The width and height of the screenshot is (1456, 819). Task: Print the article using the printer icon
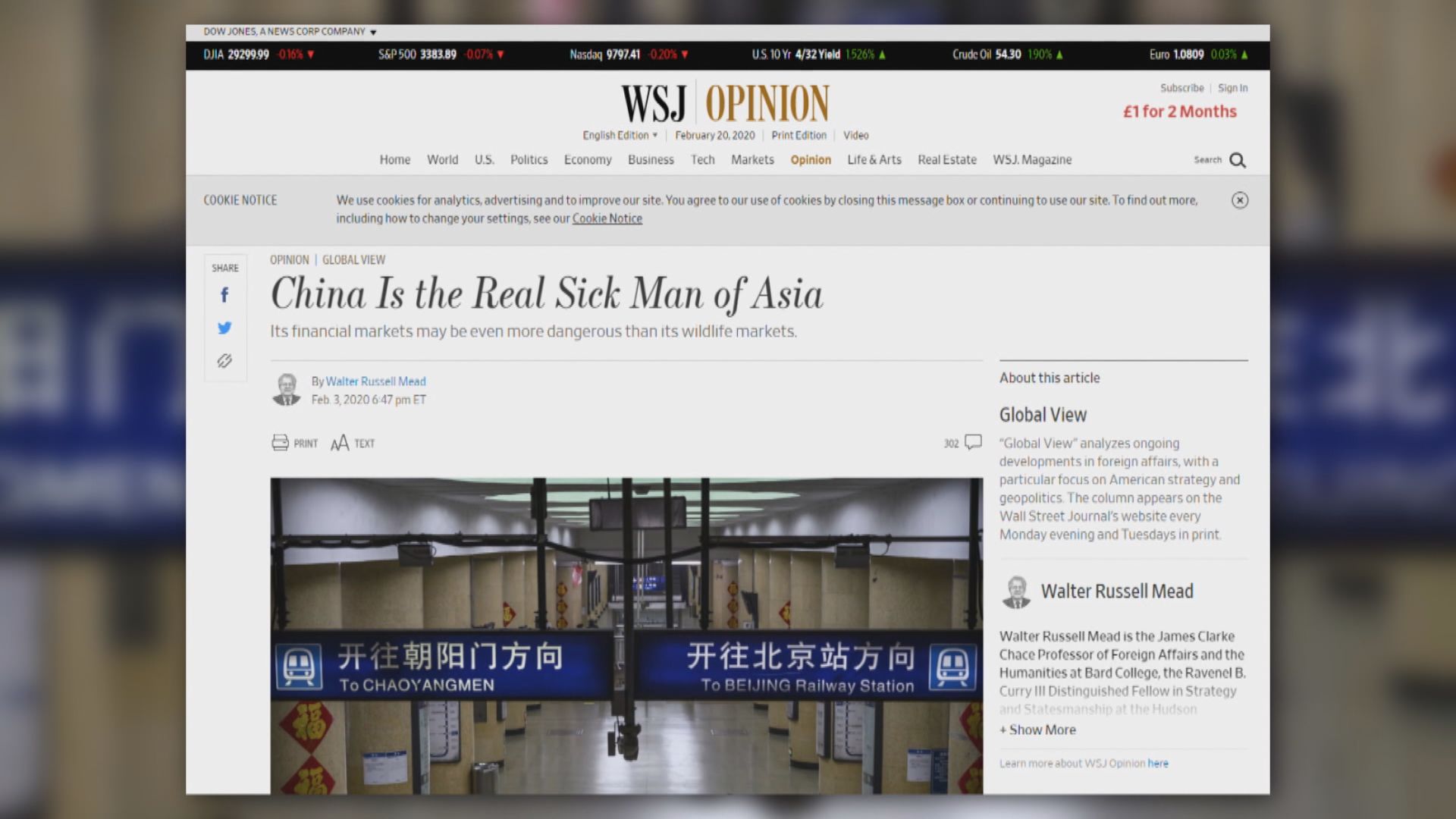point(281,442)
